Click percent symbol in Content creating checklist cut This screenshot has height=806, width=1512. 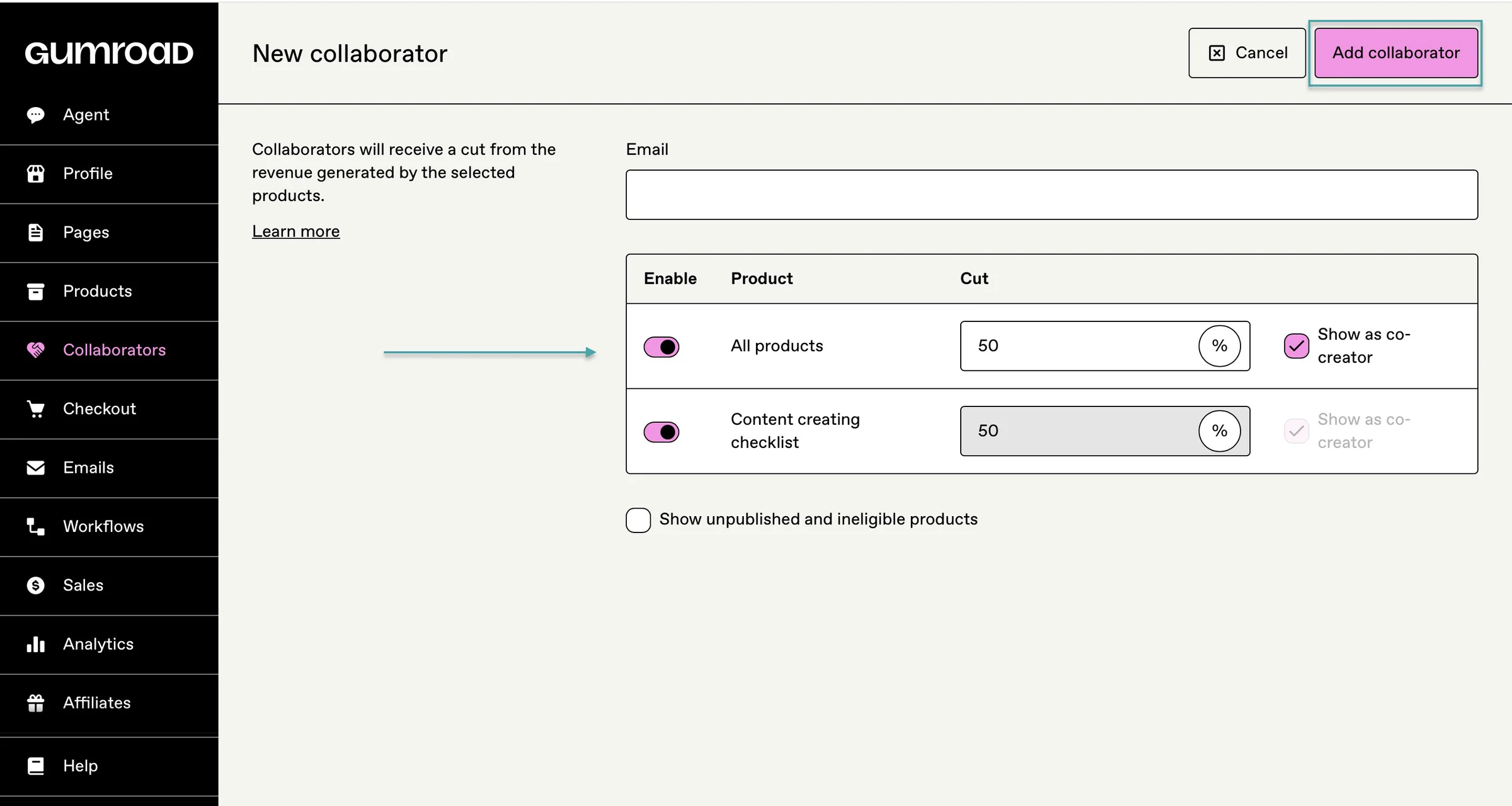click(1220, 431)
